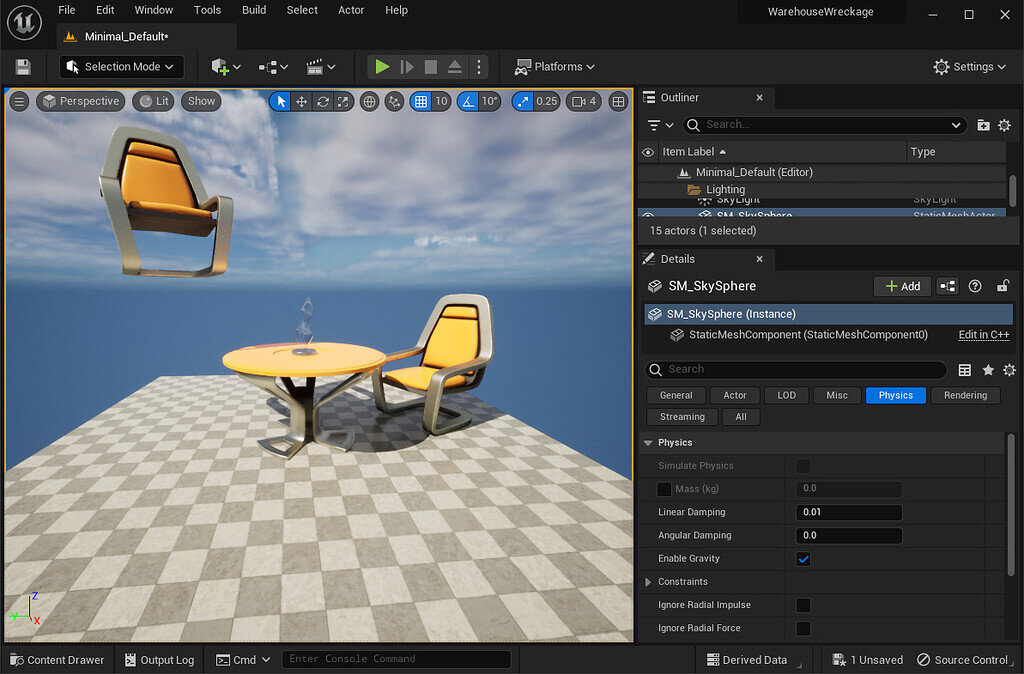Expand the Constraints section in Details

[649, 581]
